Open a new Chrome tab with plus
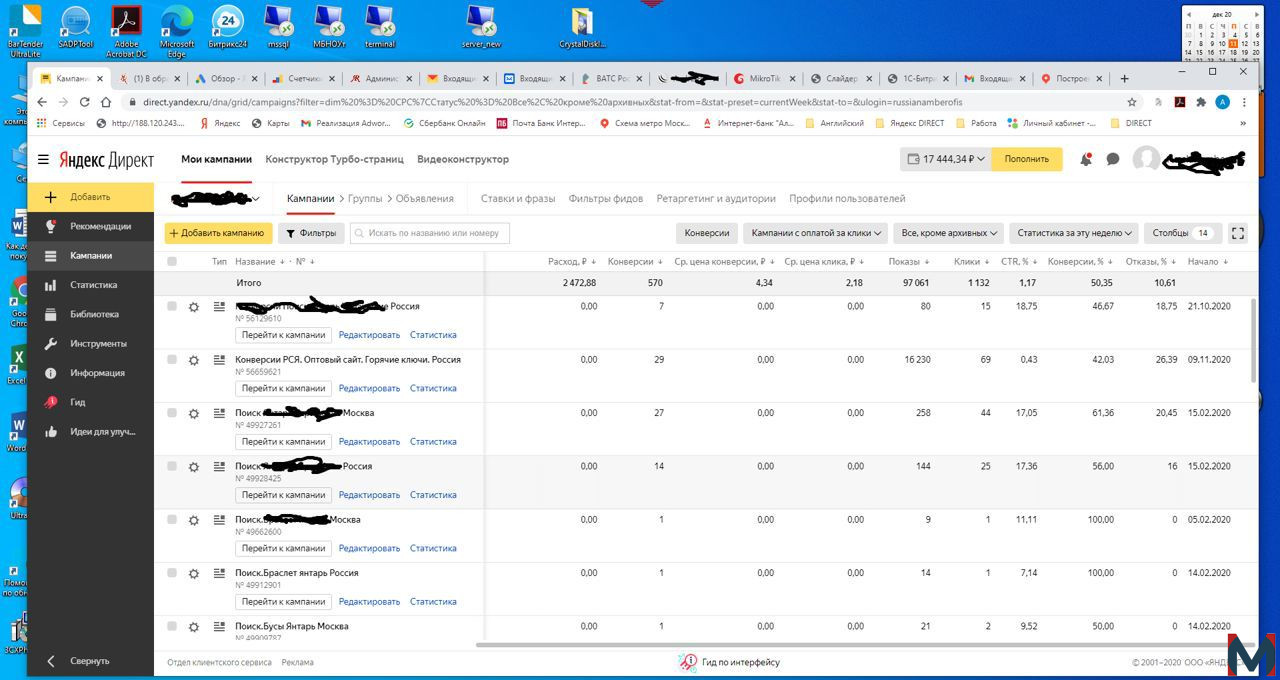 tap(1124, 78)
